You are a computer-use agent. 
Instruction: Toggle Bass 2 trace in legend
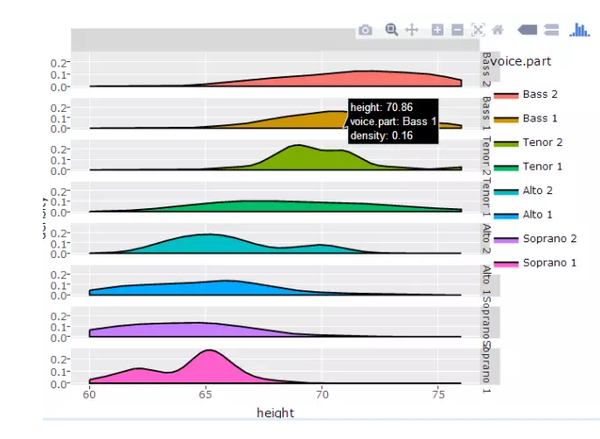[x=526, y=95]
